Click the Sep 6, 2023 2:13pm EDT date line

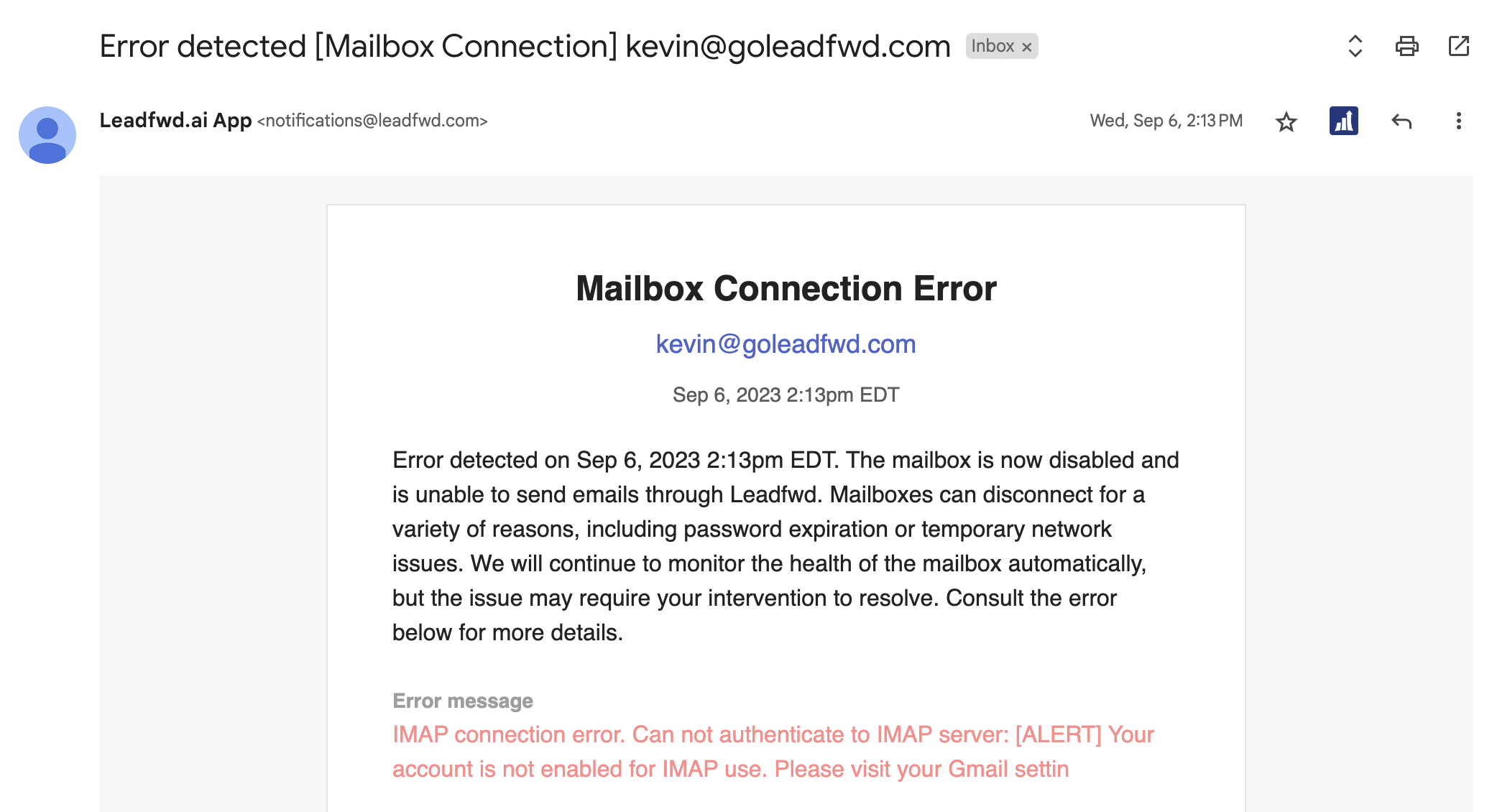click(786, 395)
